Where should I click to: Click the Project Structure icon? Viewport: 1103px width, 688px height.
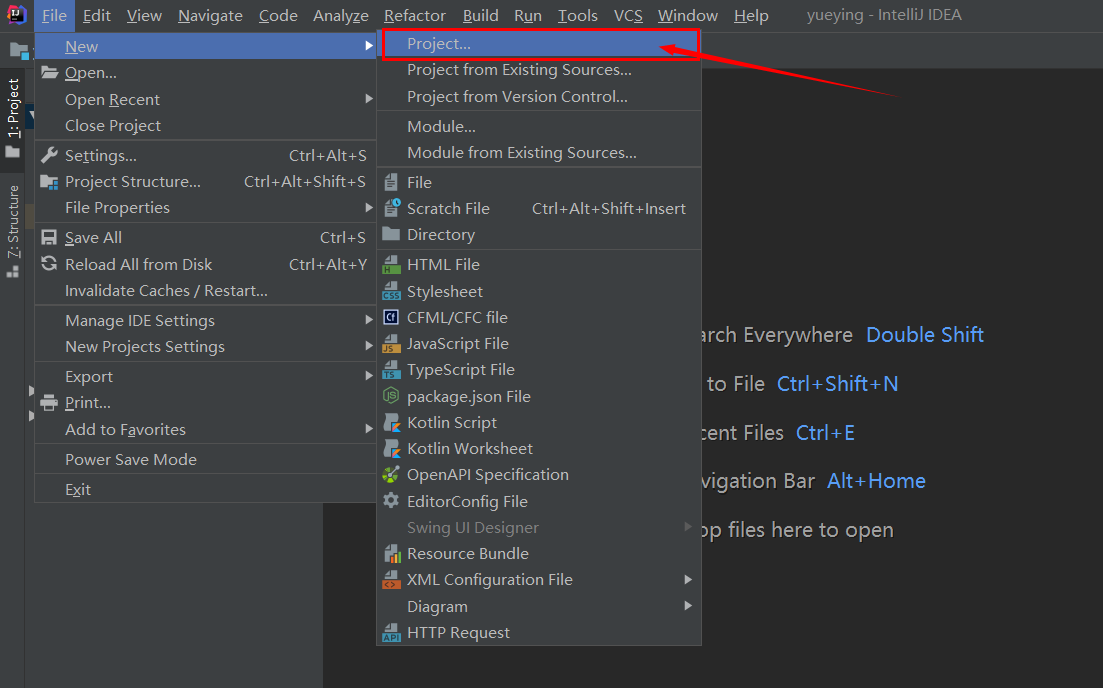49,181
